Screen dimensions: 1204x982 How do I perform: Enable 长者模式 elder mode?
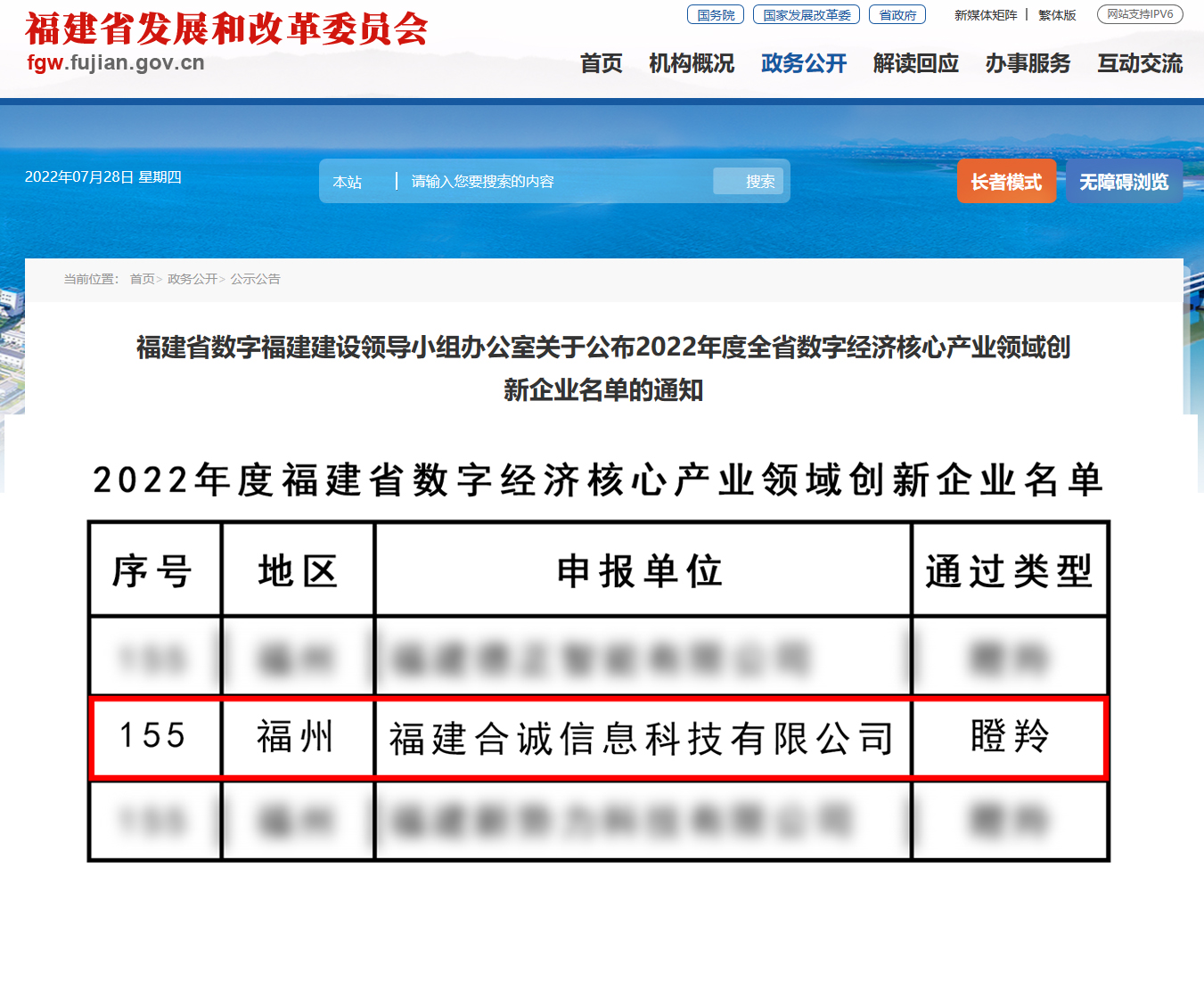tap(1006, 182)
